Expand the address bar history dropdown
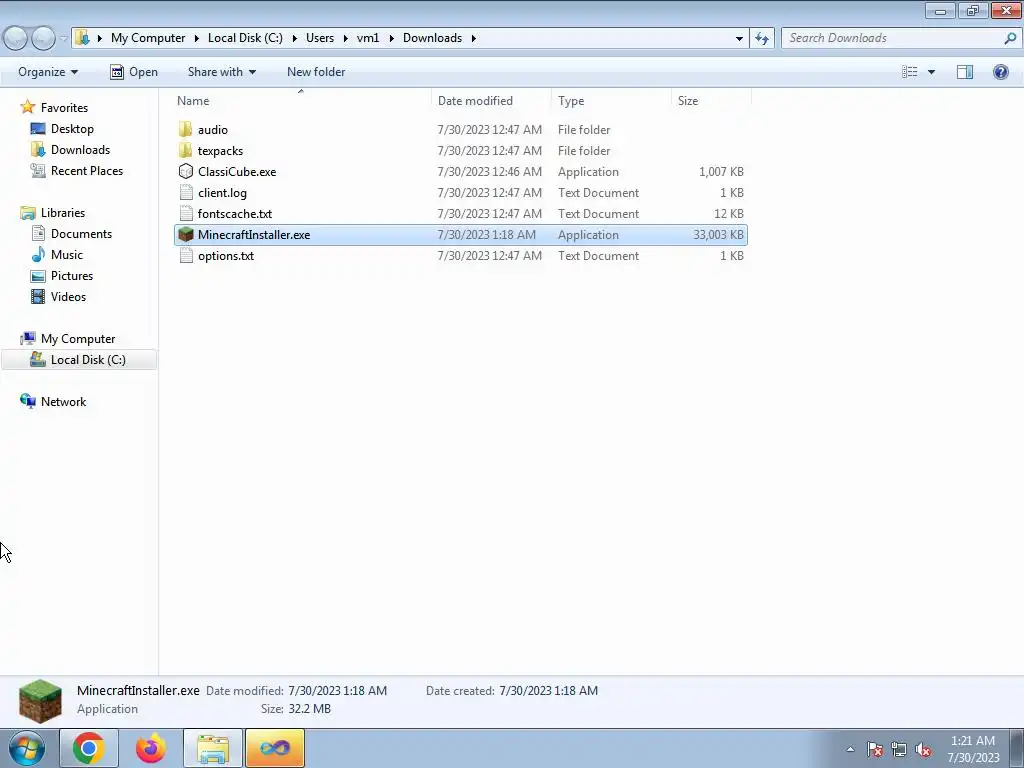The image size is (1024, 768). tap(739, 39)
